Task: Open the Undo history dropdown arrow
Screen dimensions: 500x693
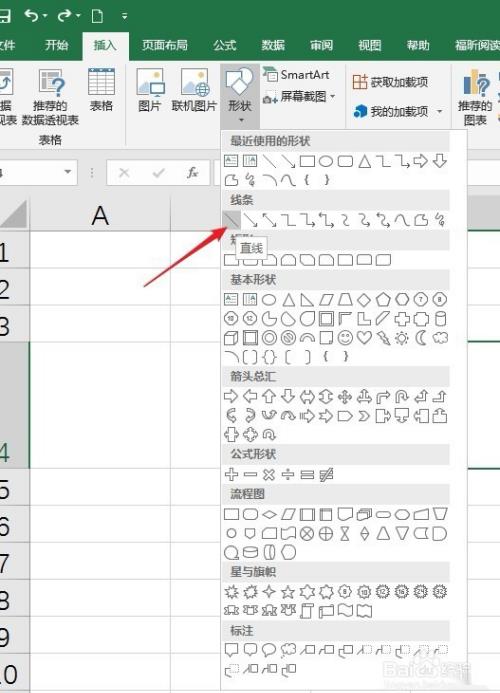Action: 45,16
